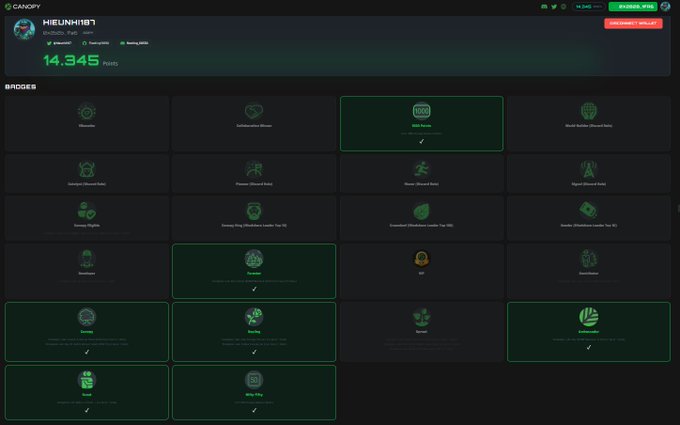
Task: Click the Contributor figures badge icon
Action: tap(589, 259)
